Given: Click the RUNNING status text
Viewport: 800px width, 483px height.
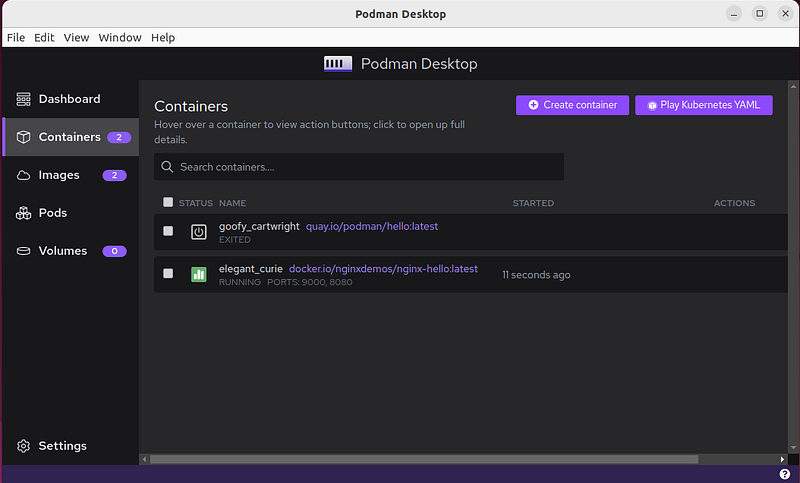Looking at the screenshot, I should click(239, 282).
